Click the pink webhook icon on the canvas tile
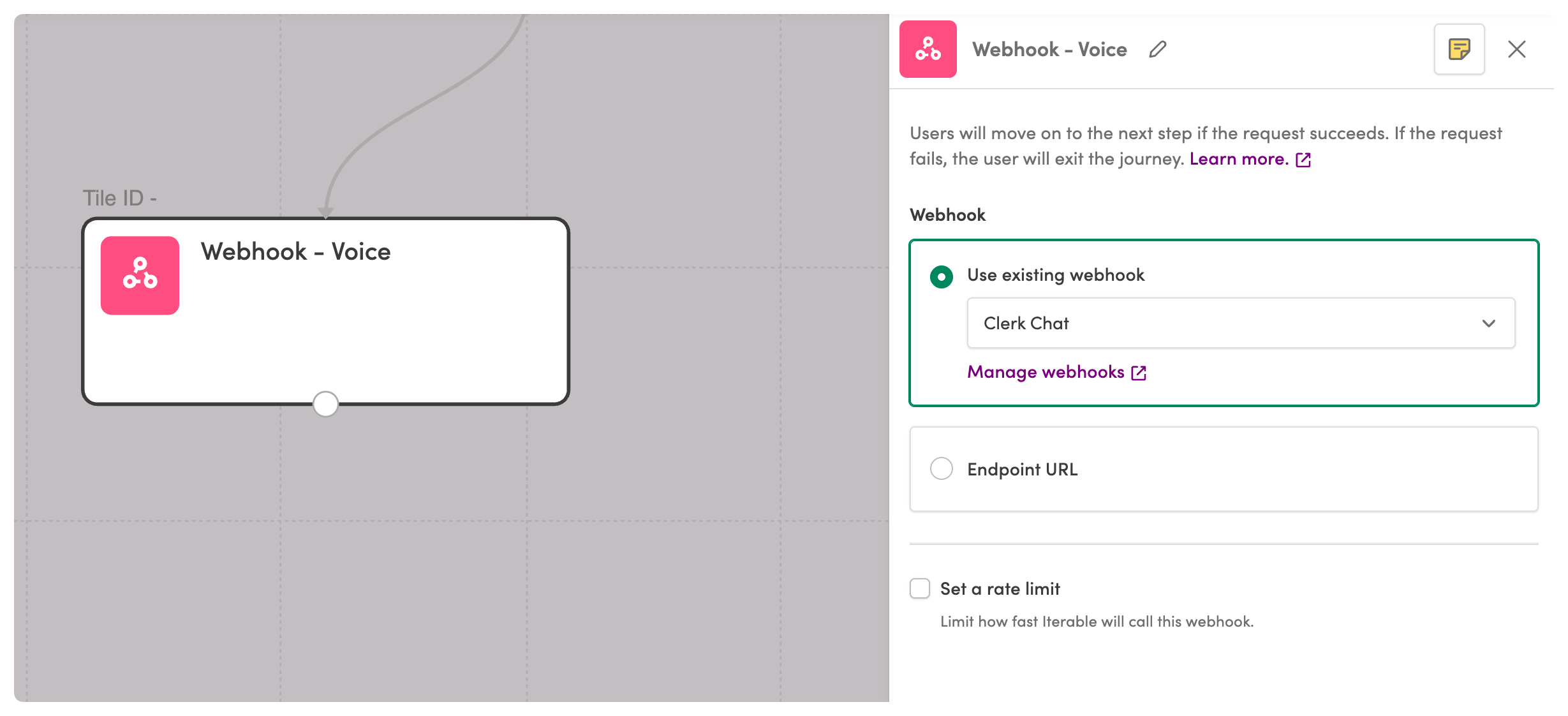1568x716 pixels. click(x=140, y=275)
